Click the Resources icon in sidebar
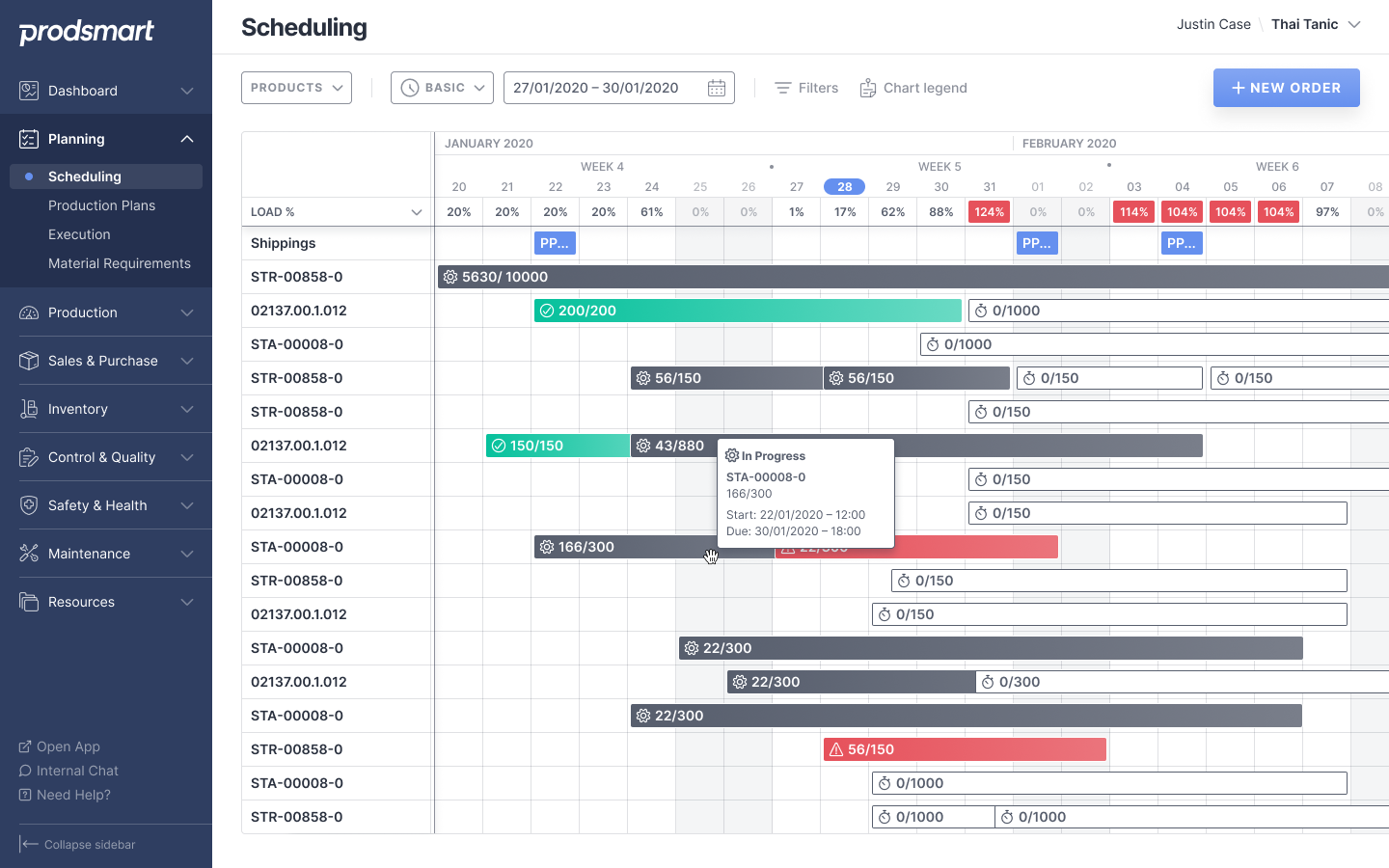 click(x=29, y=602)
